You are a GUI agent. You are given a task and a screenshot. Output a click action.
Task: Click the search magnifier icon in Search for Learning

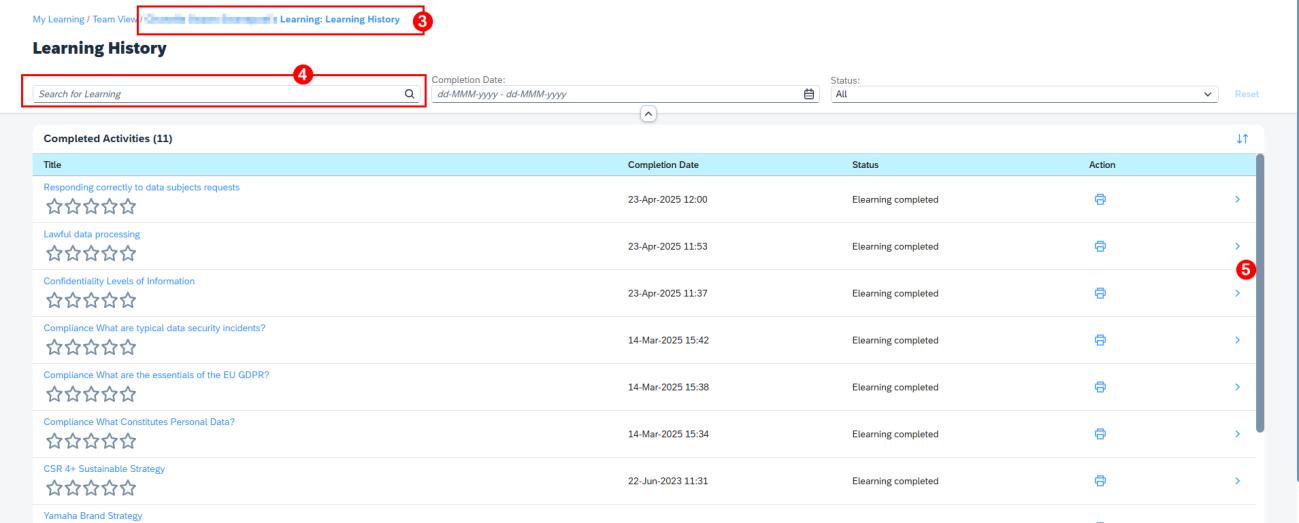408,94
